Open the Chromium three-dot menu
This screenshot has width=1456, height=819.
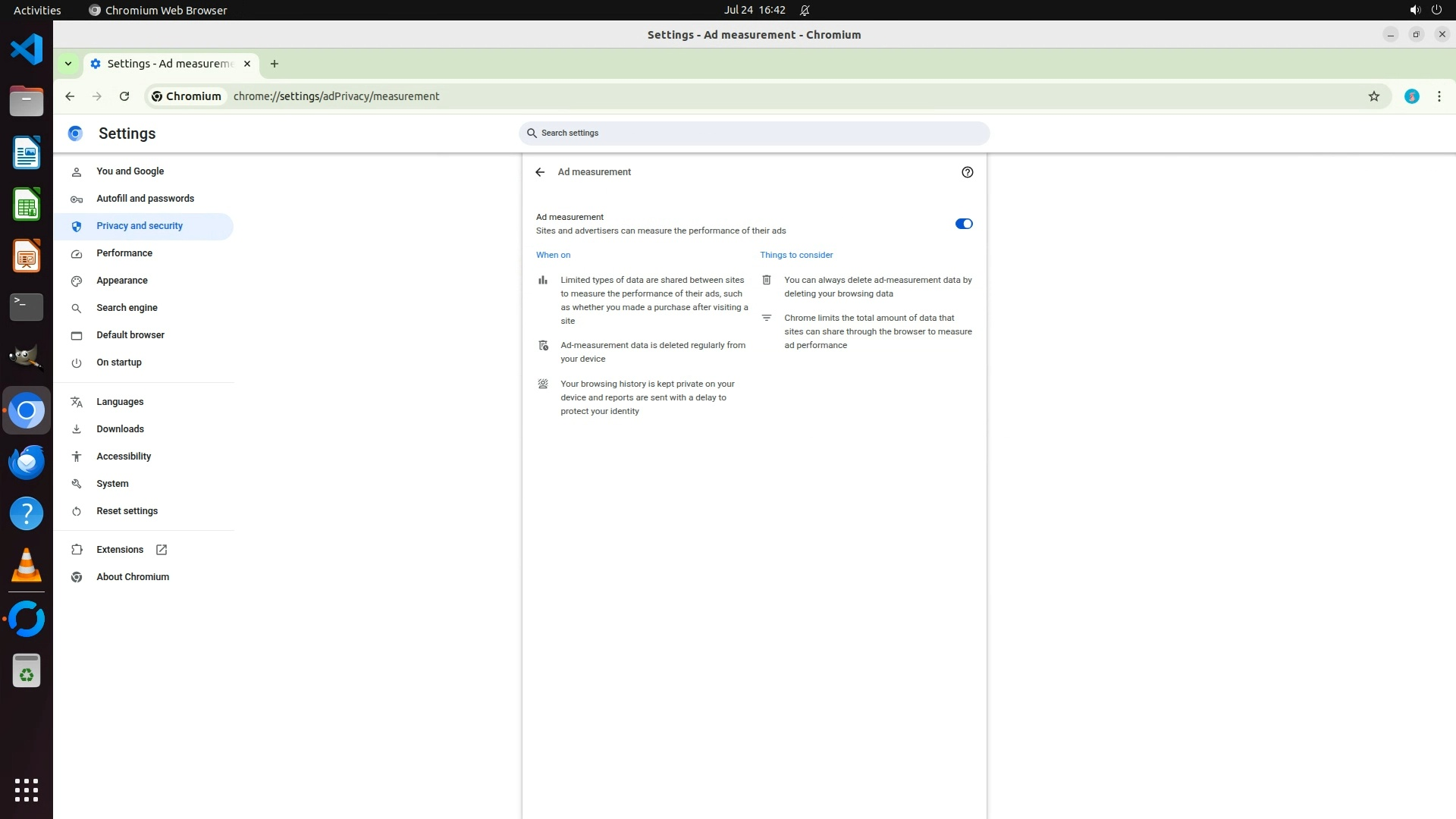coord(1439,96)
